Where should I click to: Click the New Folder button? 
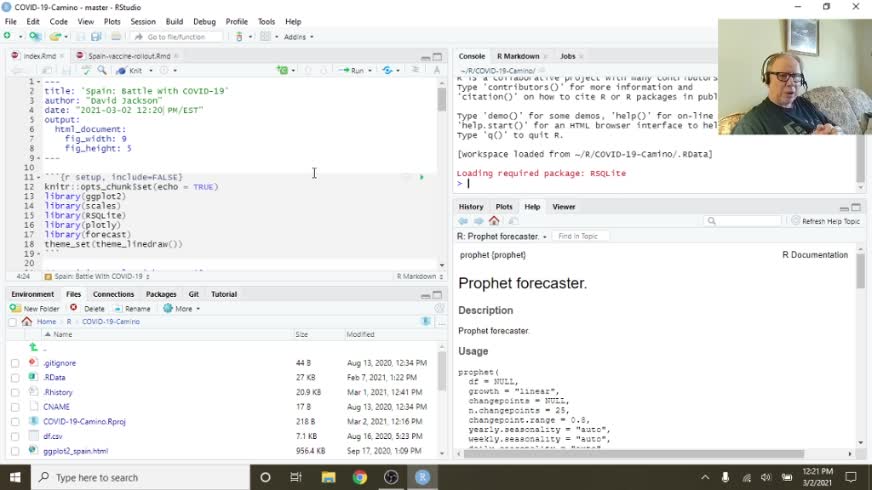point(34,309)
